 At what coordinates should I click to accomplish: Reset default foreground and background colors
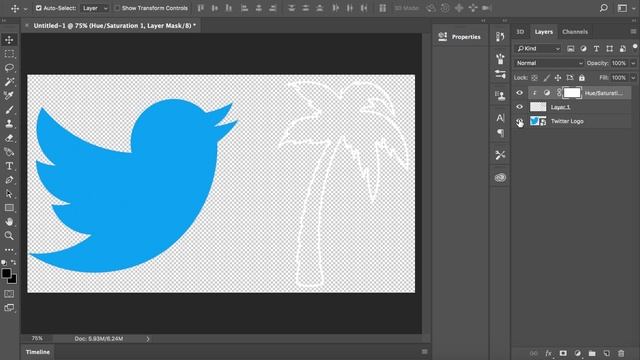pos(4,262)
